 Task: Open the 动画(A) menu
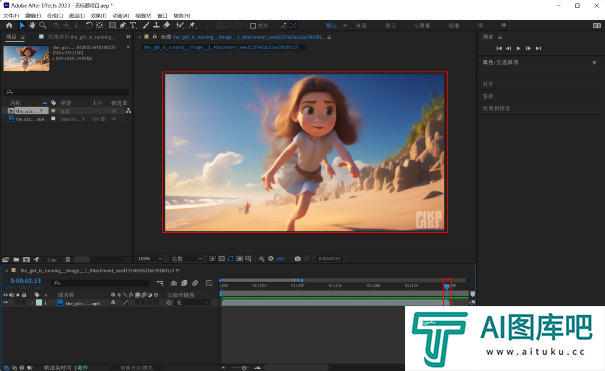(x=121, y=15)
